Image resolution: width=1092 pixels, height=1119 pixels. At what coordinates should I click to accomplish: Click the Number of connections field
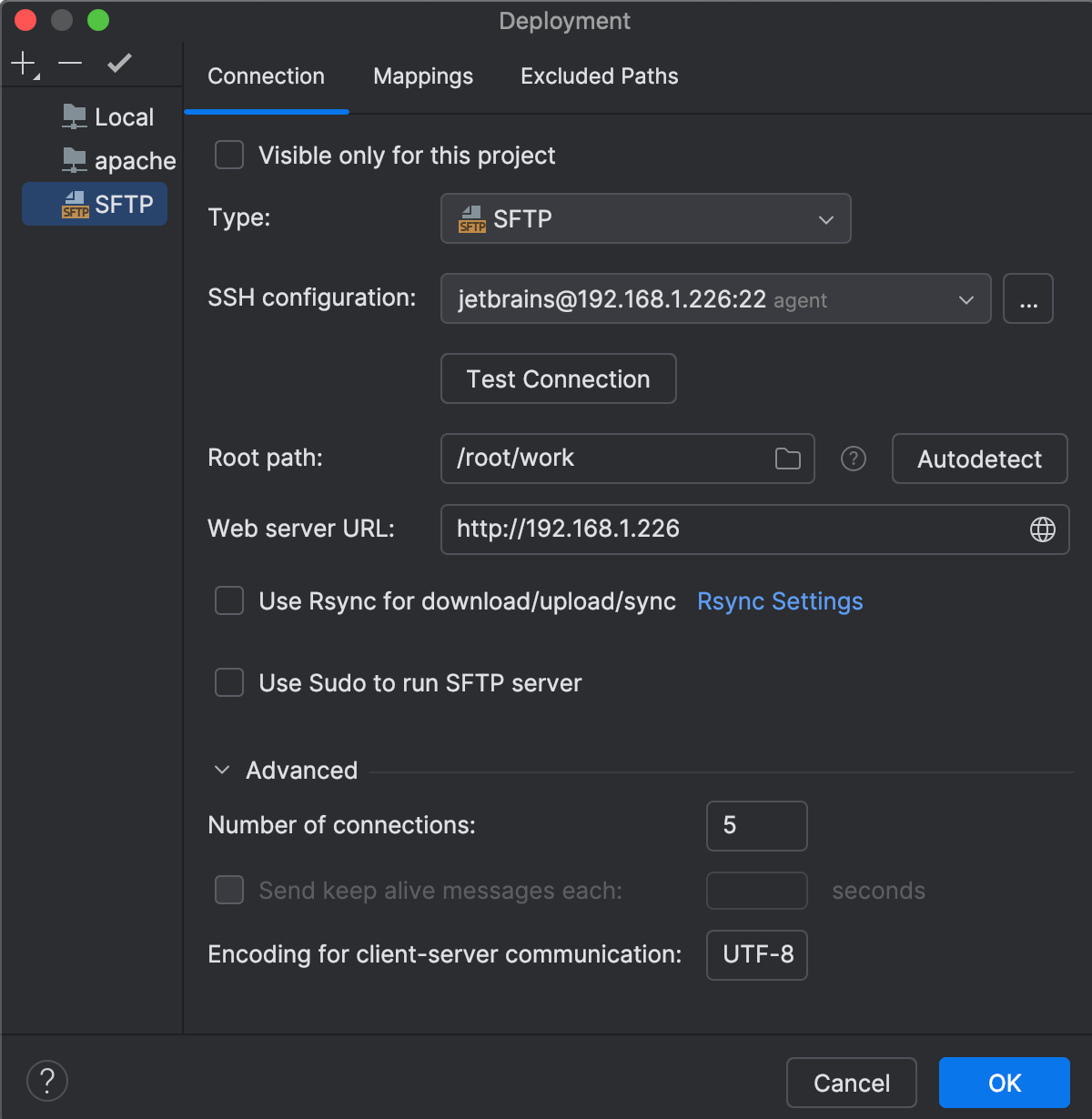click(x=756, y=826)
